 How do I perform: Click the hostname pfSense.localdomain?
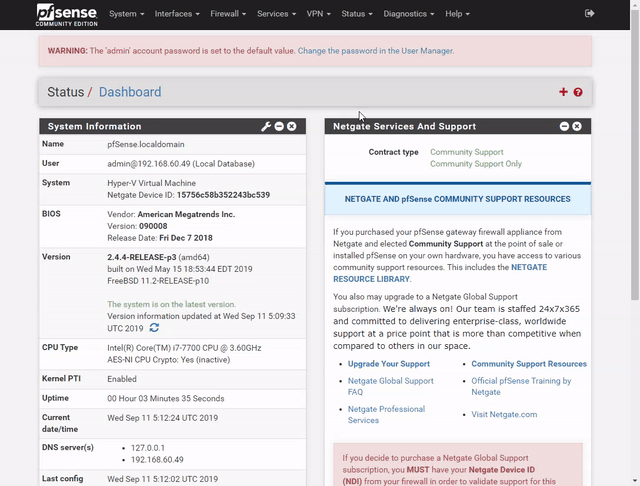(x=146, y=144)
